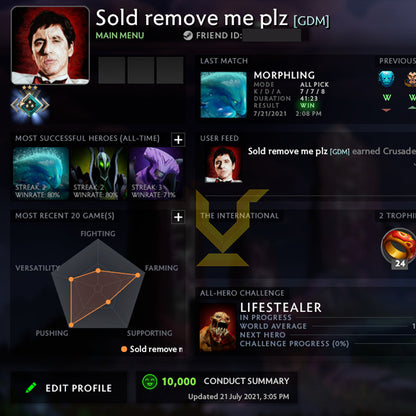Select Rubick hero tile with 80% winrate
Viewport: 416px width, 416px height.
click(99, 173)
